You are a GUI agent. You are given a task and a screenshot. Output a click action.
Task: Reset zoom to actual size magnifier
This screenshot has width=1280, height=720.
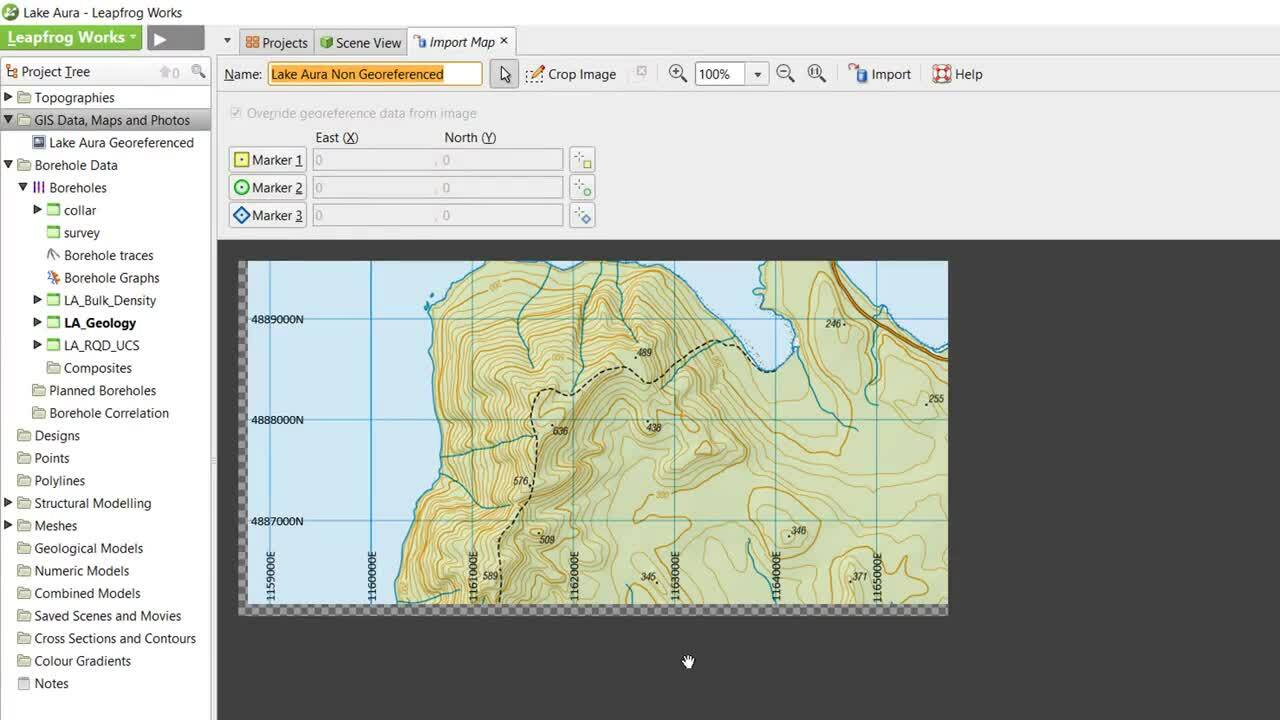click(x=816, y=73)
